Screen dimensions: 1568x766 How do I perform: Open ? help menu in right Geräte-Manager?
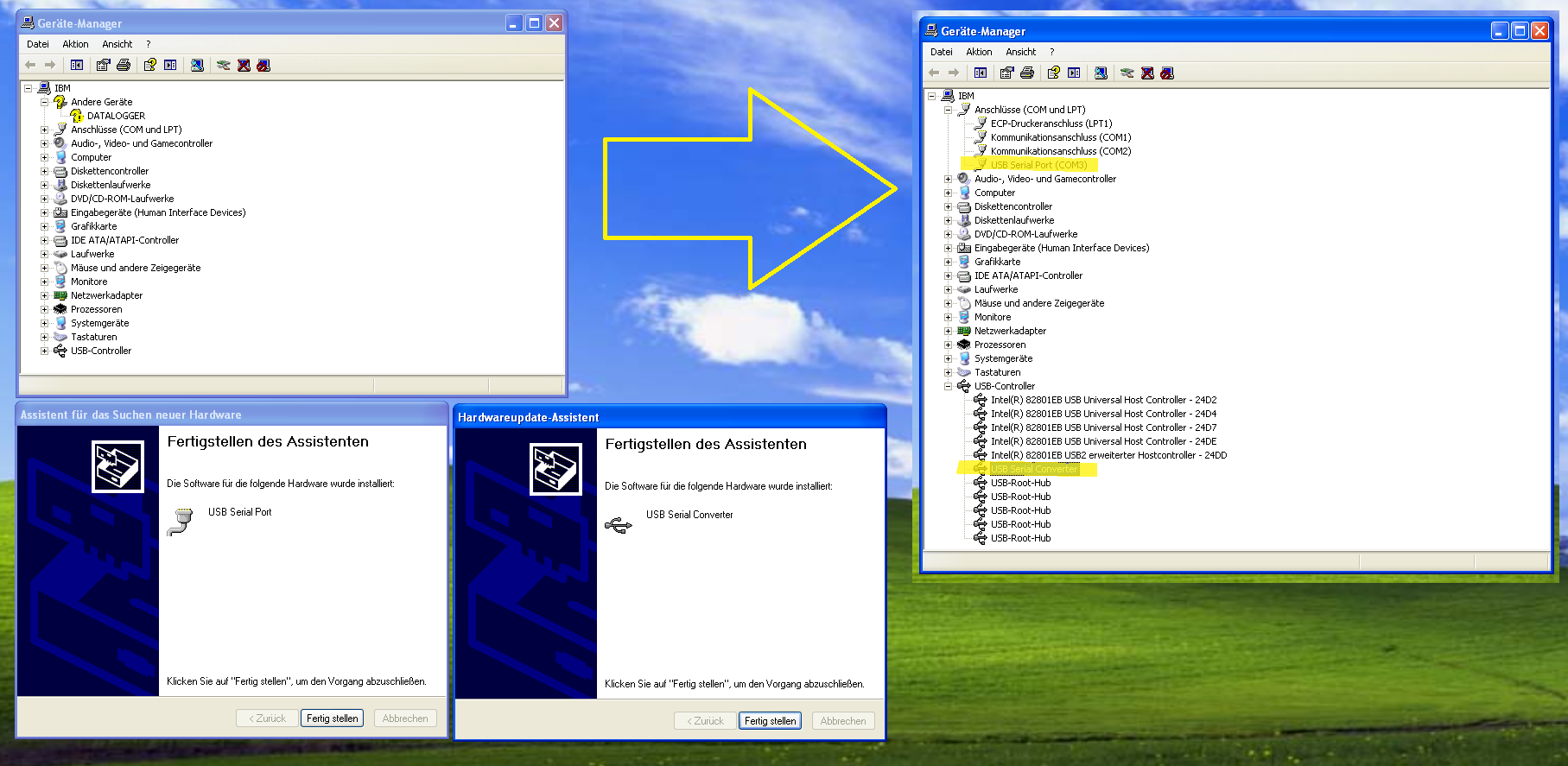click(x=1051, y=52)
